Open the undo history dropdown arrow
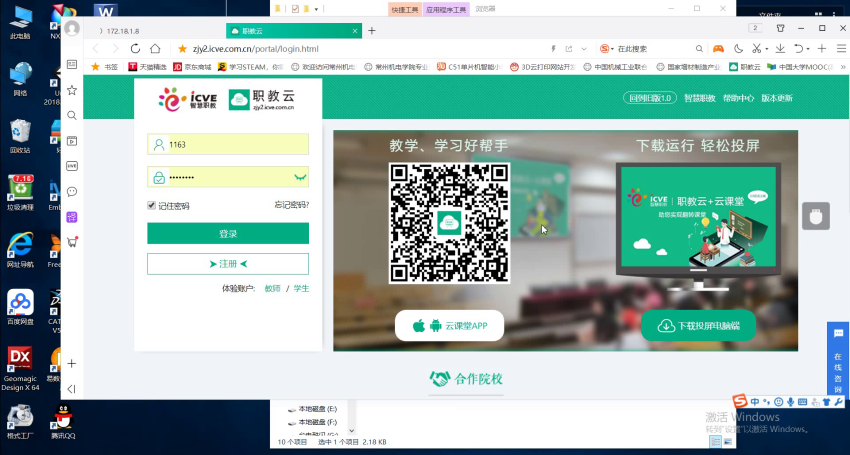The image size is (850, 455). 808,49
